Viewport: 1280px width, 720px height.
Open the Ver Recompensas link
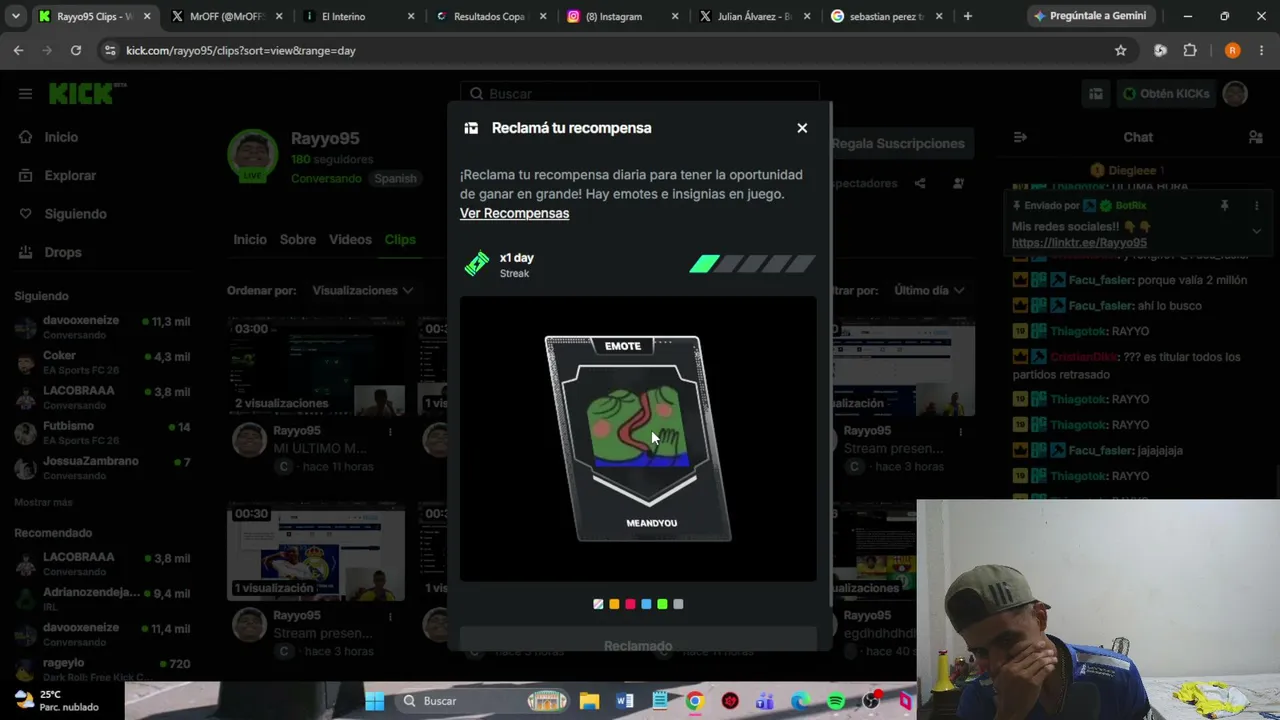[x=514, y=213]
